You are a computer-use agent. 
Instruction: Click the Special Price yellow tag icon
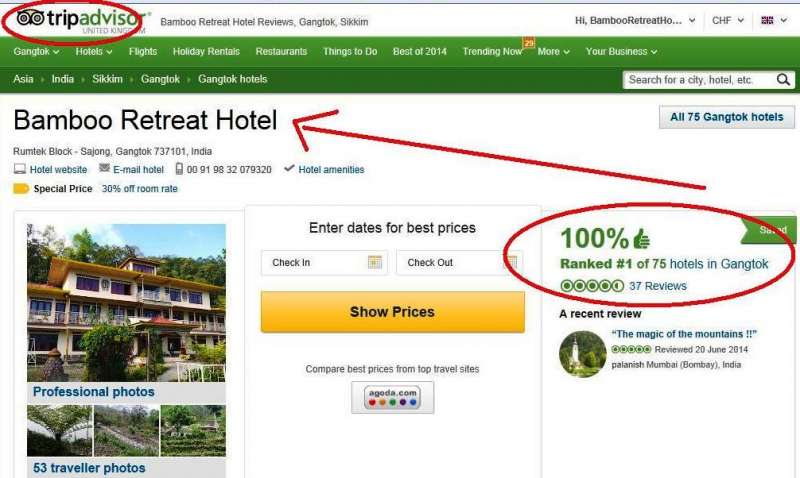(21, 189)
